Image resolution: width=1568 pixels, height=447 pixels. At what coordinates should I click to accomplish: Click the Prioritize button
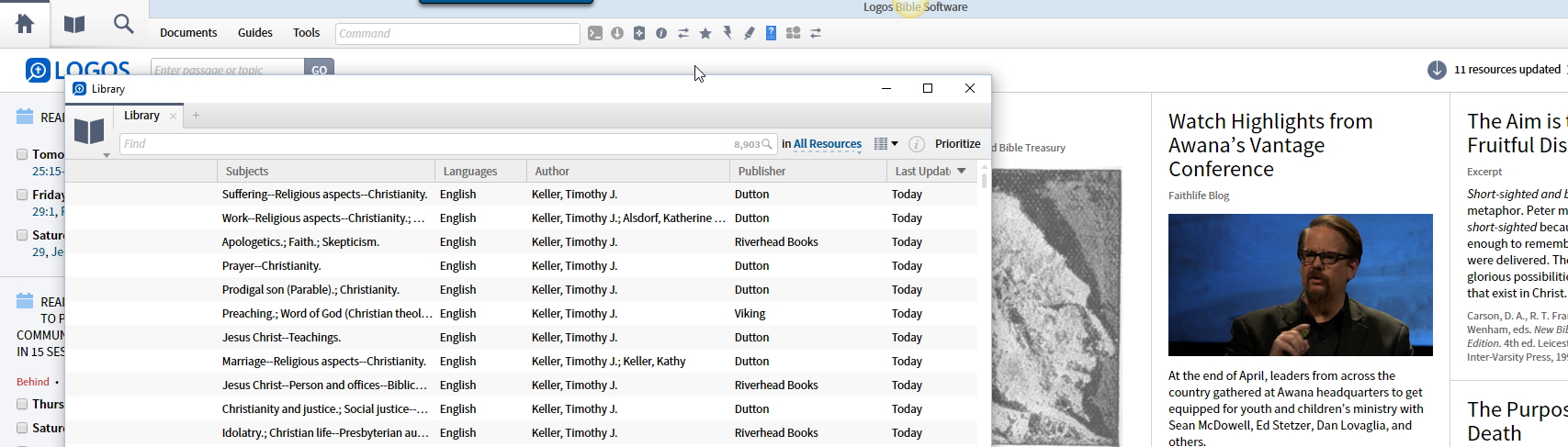coord(958,144)
